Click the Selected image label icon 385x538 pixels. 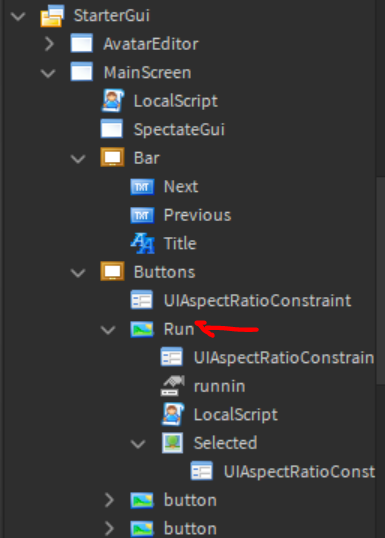click(173, 443)
